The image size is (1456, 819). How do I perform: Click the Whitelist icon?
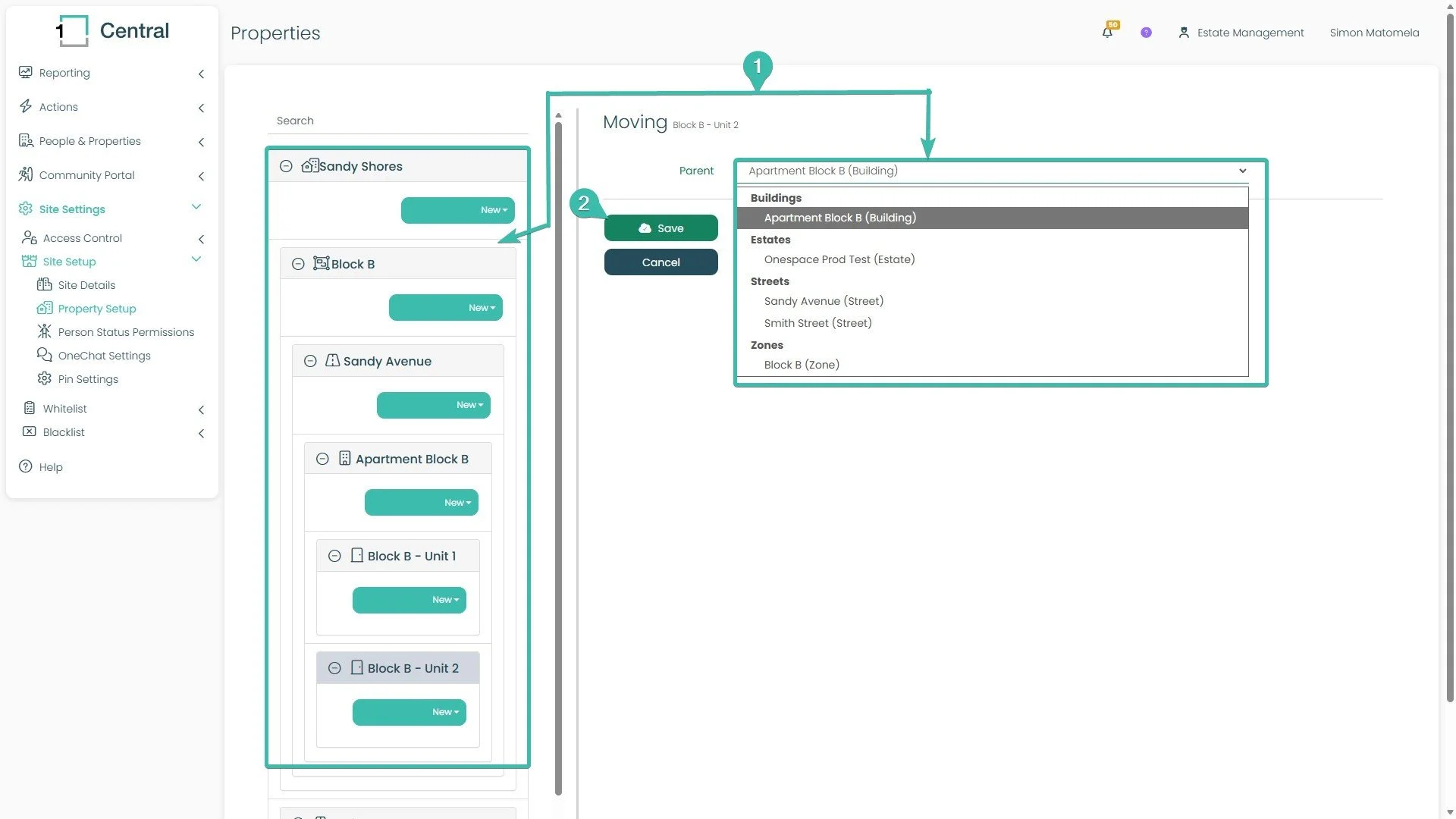[30, 409]
